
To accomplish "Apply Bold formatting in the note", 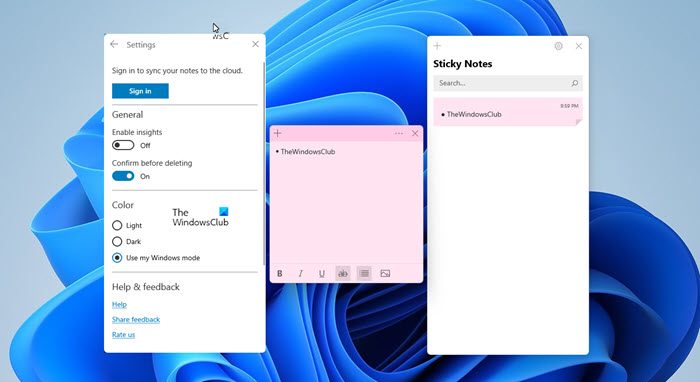I will pos(279,274).
